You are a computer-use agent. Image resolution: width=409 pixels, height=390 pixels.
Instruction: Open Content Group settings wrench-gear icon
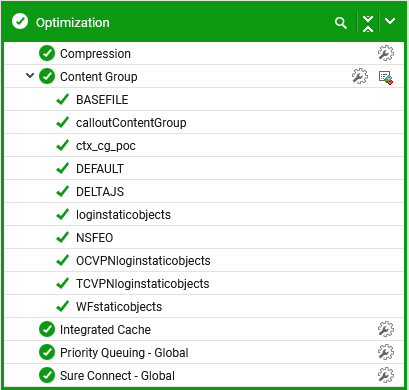[360, 76]
